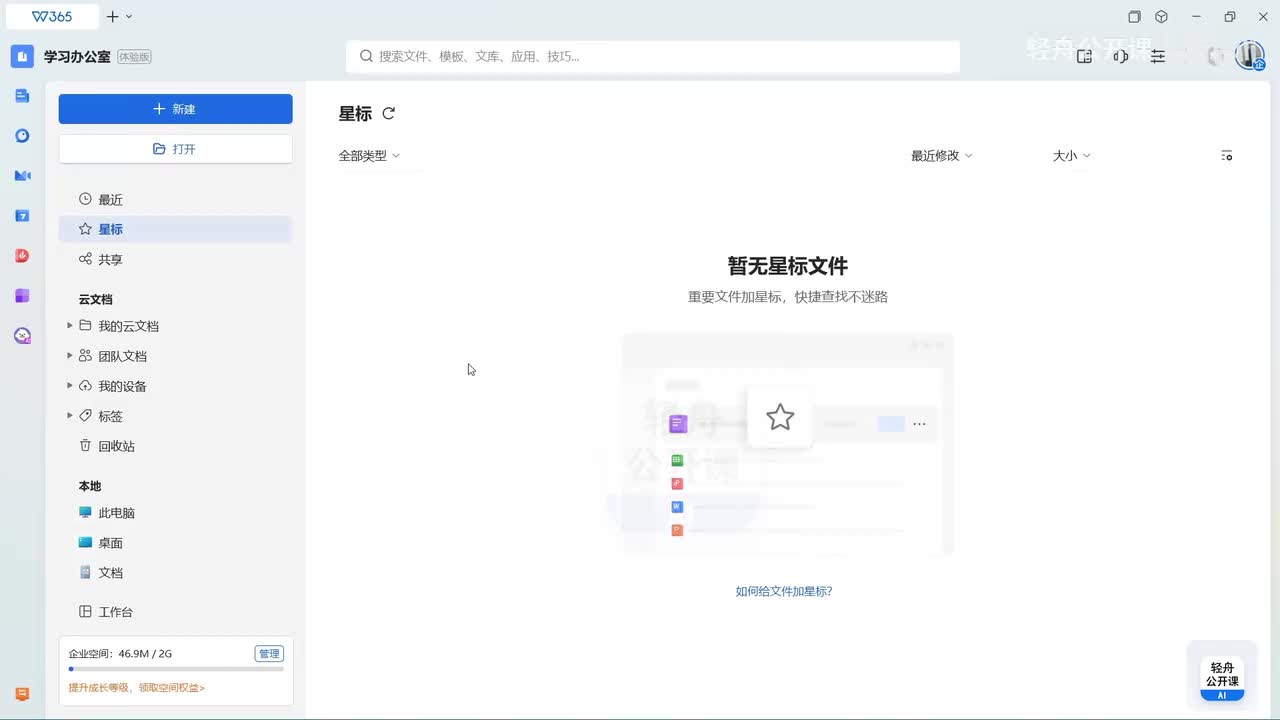The height and width of the screenshot is (720, 1280).
Task: Click the 学习办公室 workspace name
Action: pyautogui.click(x=77, y=57)
